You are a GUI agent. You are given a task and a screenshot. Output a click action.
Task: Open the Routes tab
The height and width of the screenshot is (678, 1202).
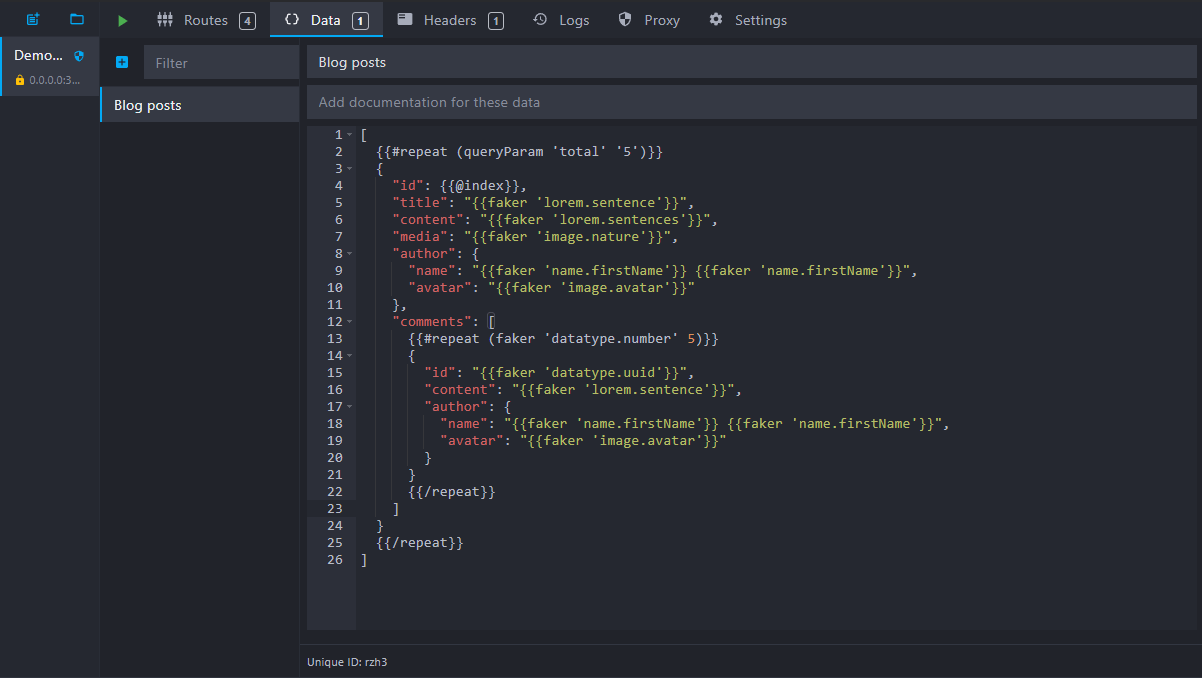point(206,20)
